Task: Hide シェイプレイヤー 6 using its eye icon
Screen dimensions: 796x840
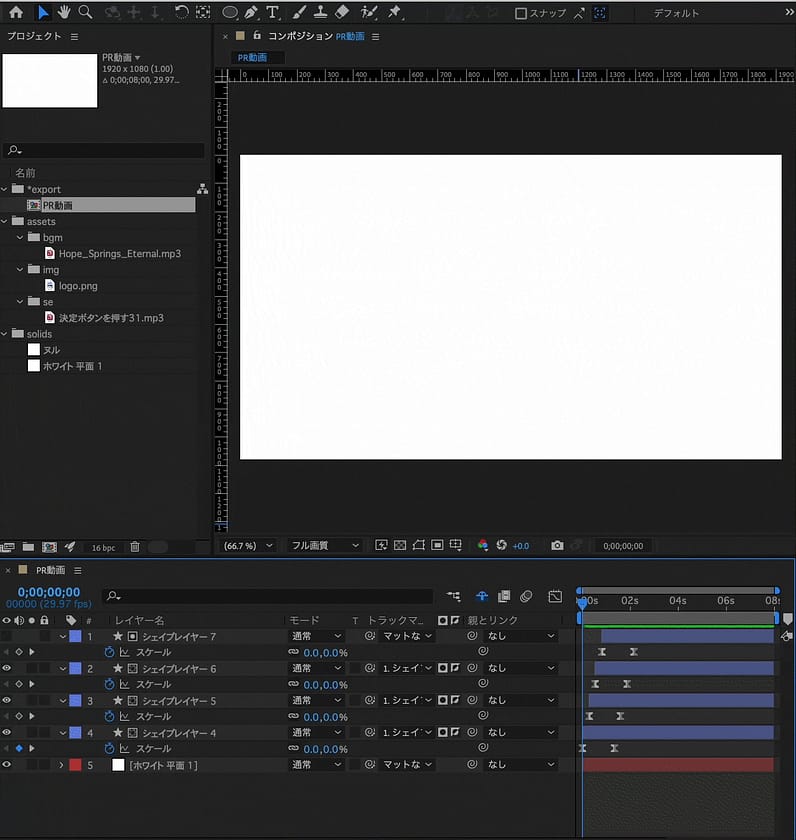Action: [x=7, y=668]
